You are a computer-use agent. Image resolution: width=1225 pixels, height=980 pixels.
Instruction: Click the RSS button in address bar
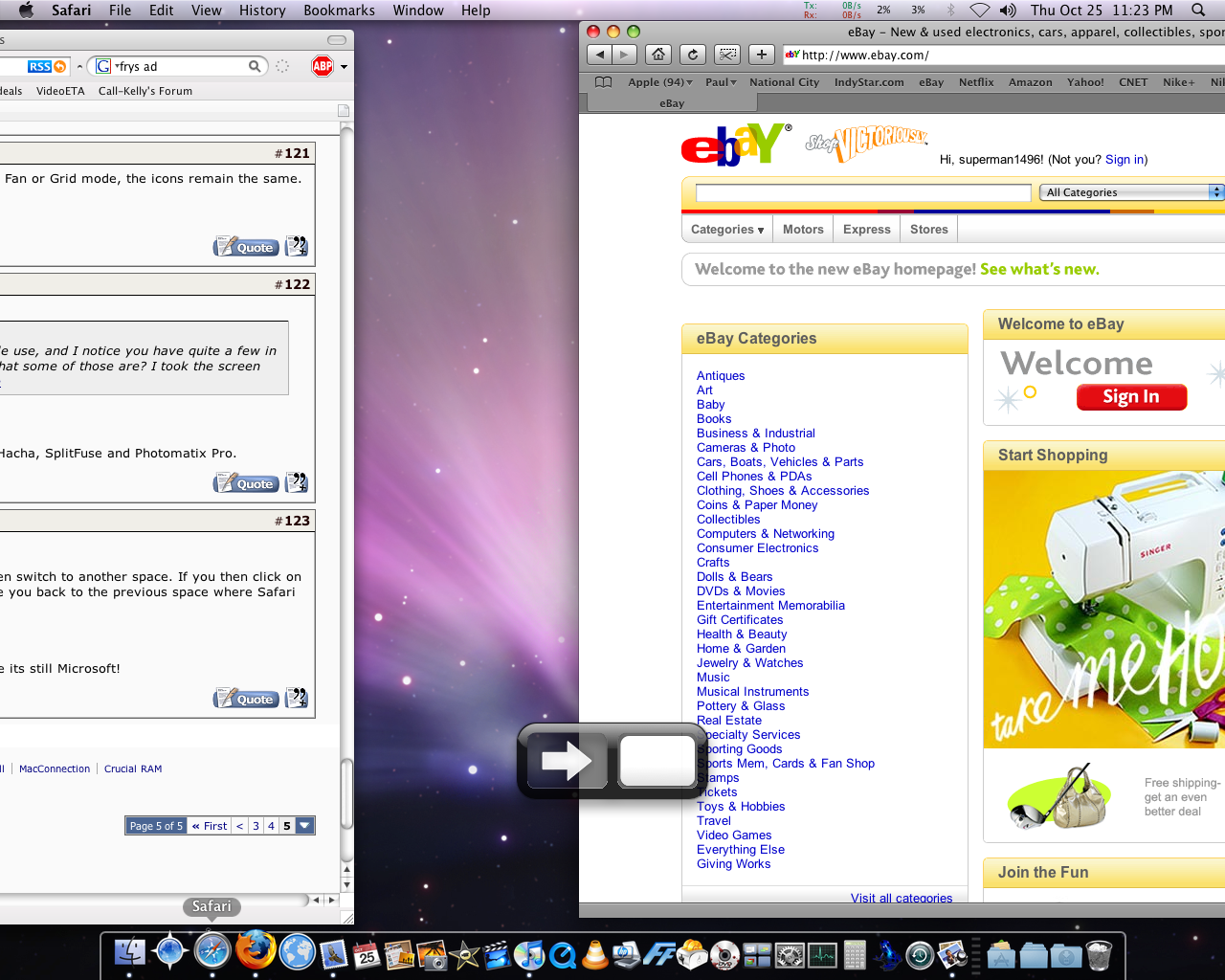tap(47, 66)
